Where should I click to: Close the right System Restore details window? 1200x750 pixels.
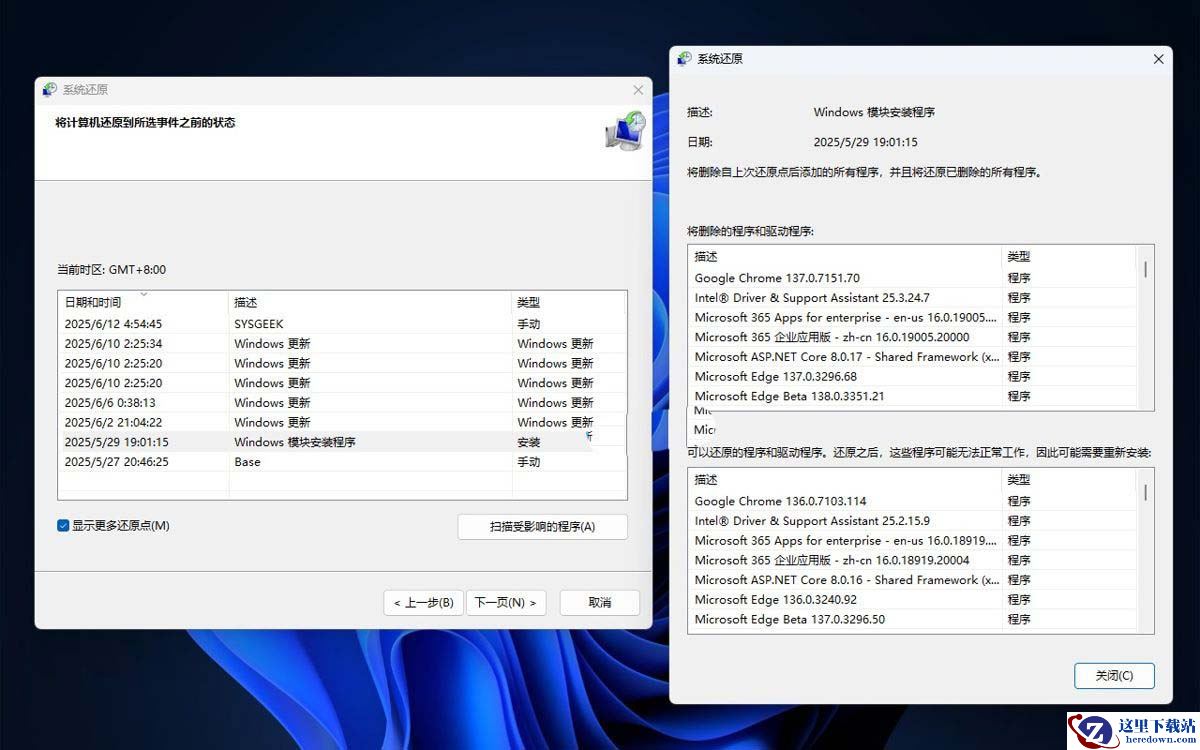1158,59
